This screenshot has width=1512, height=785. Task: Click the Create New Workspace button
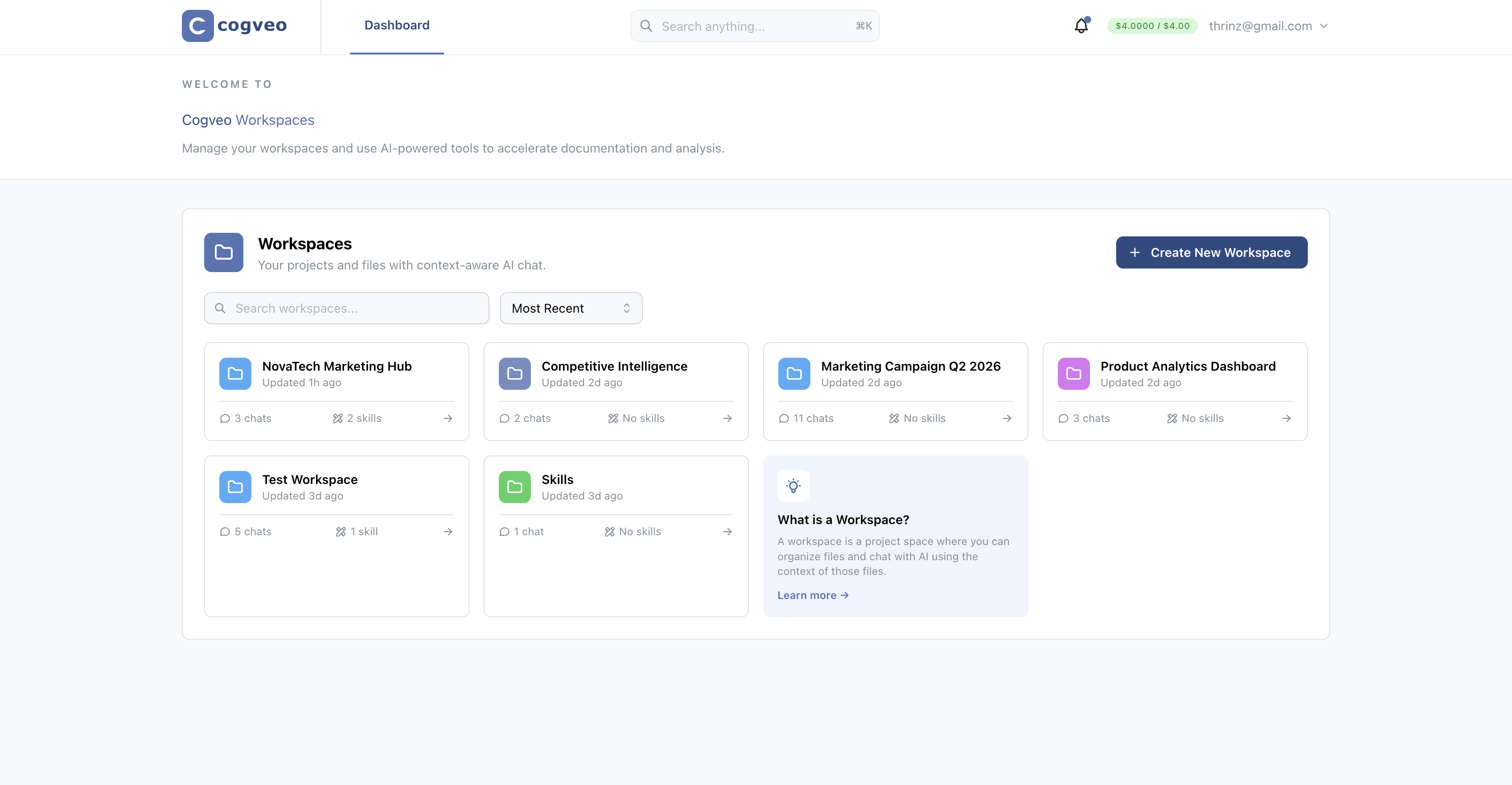(x=1212, y=252)
